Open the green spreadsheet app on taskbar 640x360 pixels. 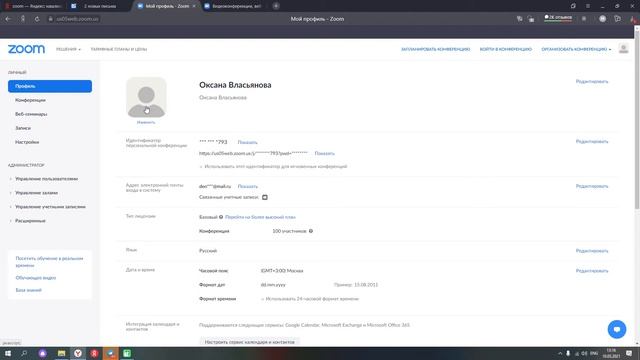pyautogui.click(x=127, y=353)
